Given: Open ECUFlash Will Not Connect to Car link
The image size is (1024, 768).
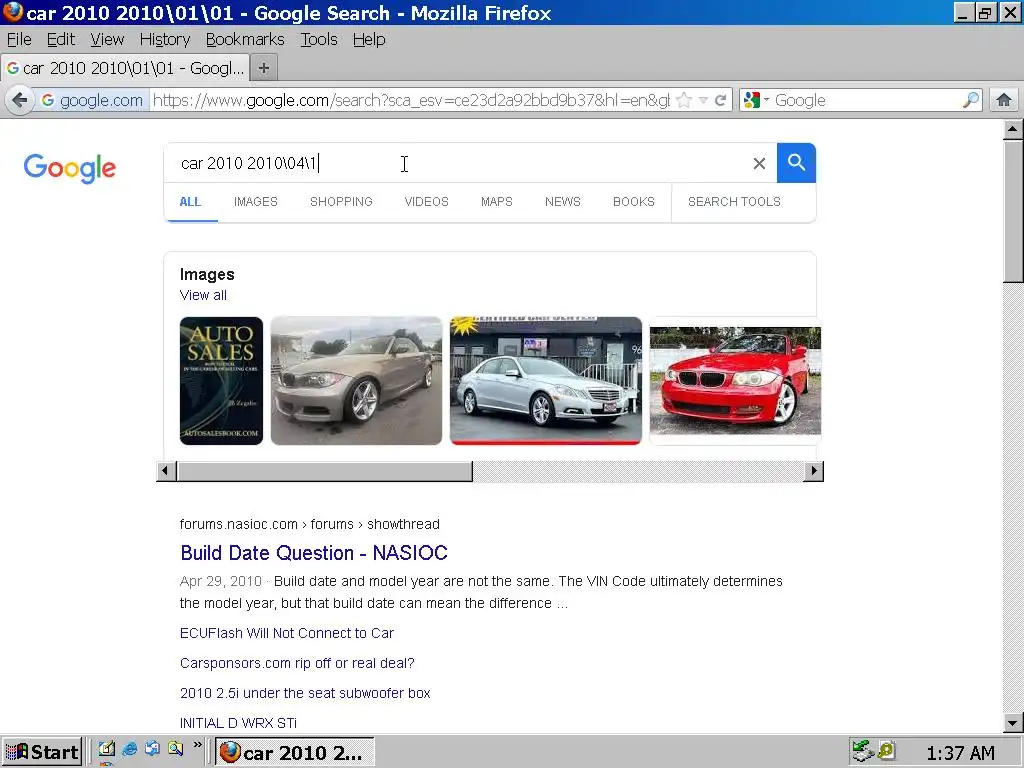Looking at the screenshot, I should [x=287, y=633].
